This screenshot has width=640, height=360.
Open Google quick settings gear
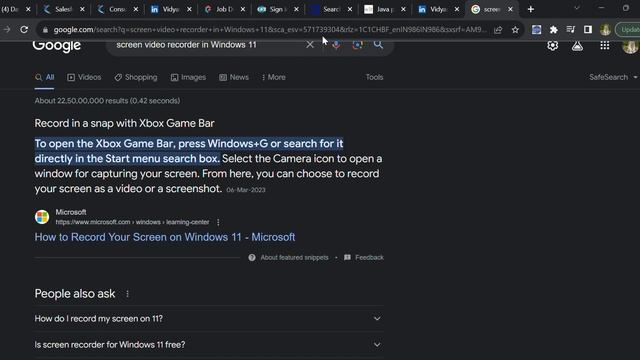coord(552,45)
